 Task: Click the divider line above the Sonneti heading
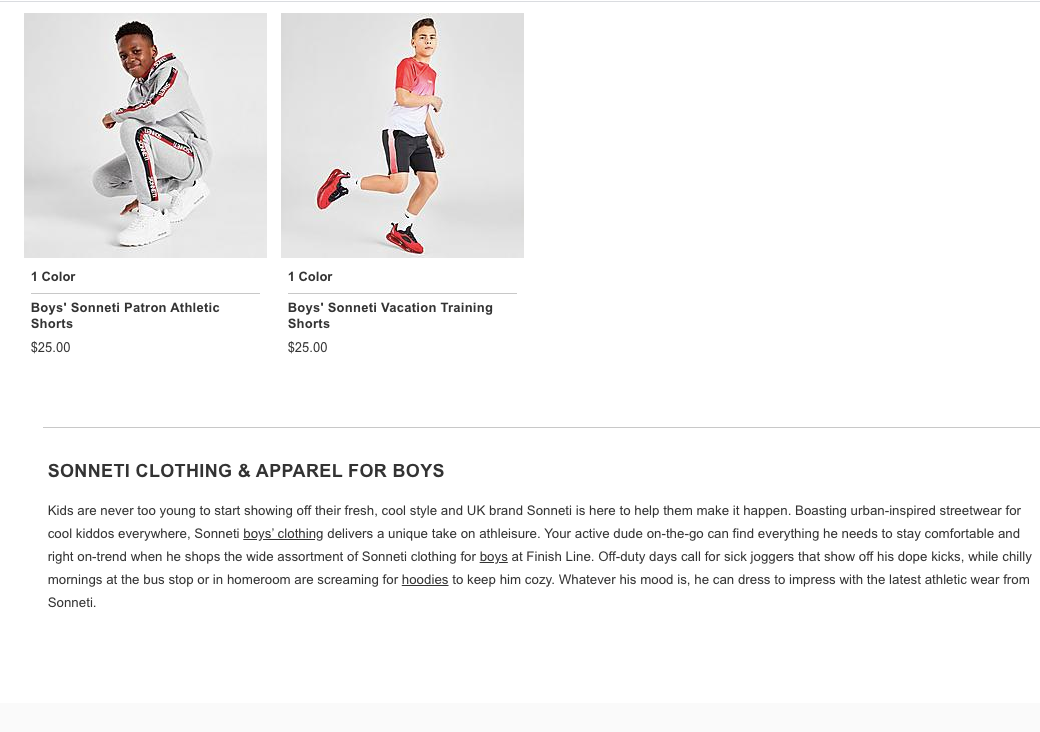point(540,428)
